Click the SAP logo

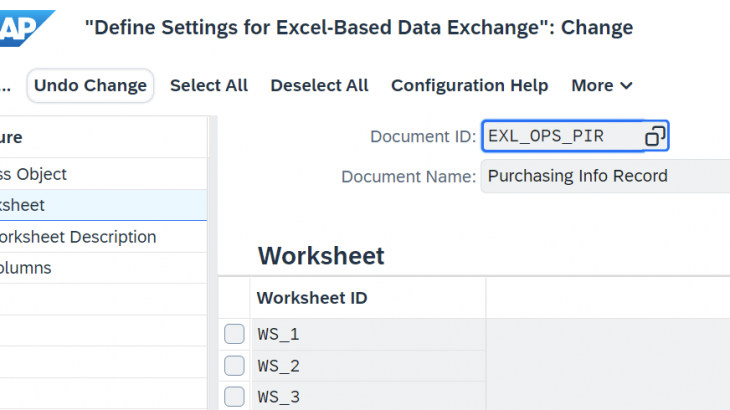26,28
